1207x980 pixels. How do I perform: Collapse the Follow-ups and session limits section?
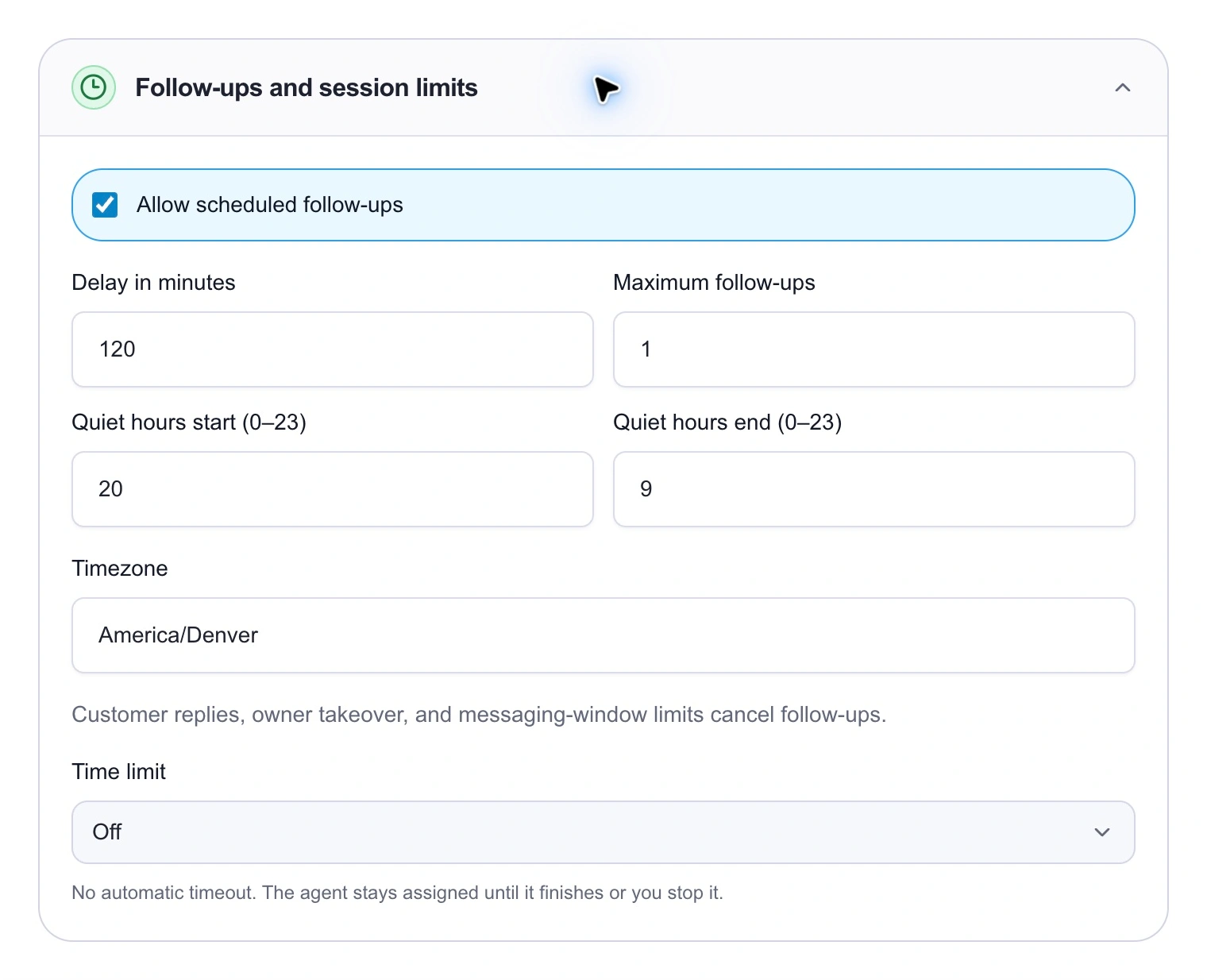pyautogui.click(x=1122, y=87)
